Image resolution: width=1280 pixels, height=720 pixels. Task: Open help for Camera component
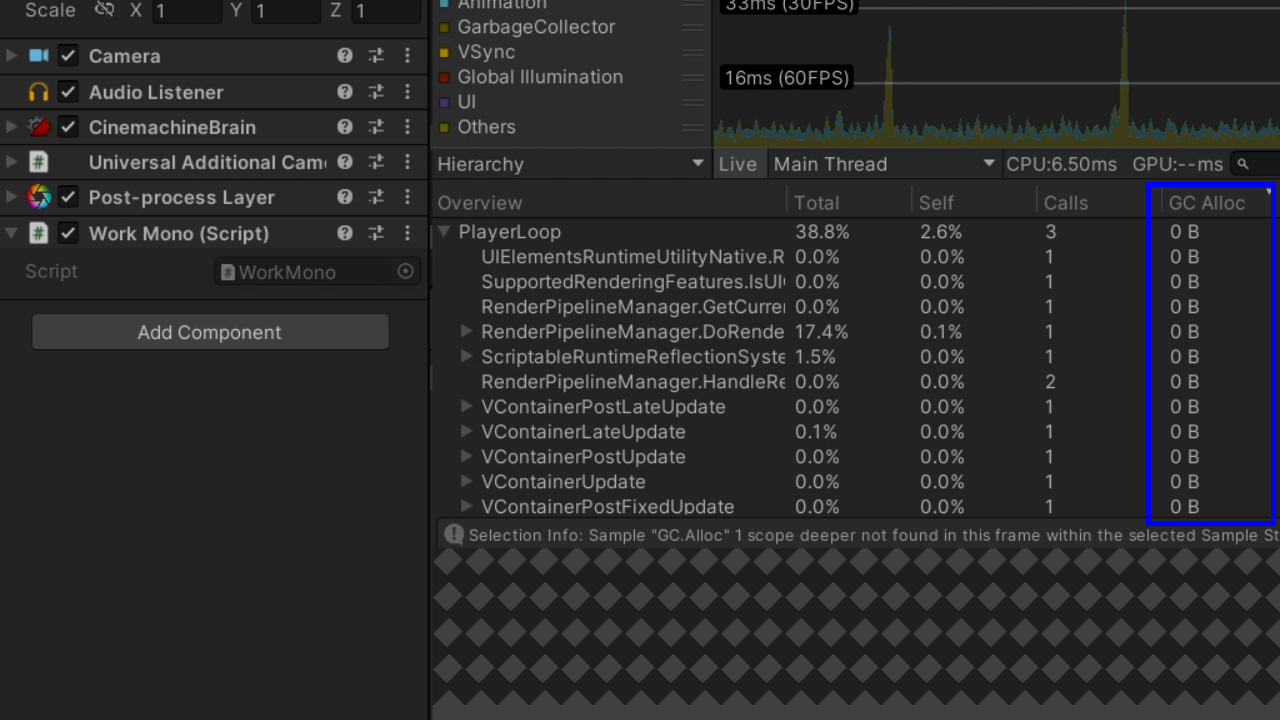[x=345, y=56]
